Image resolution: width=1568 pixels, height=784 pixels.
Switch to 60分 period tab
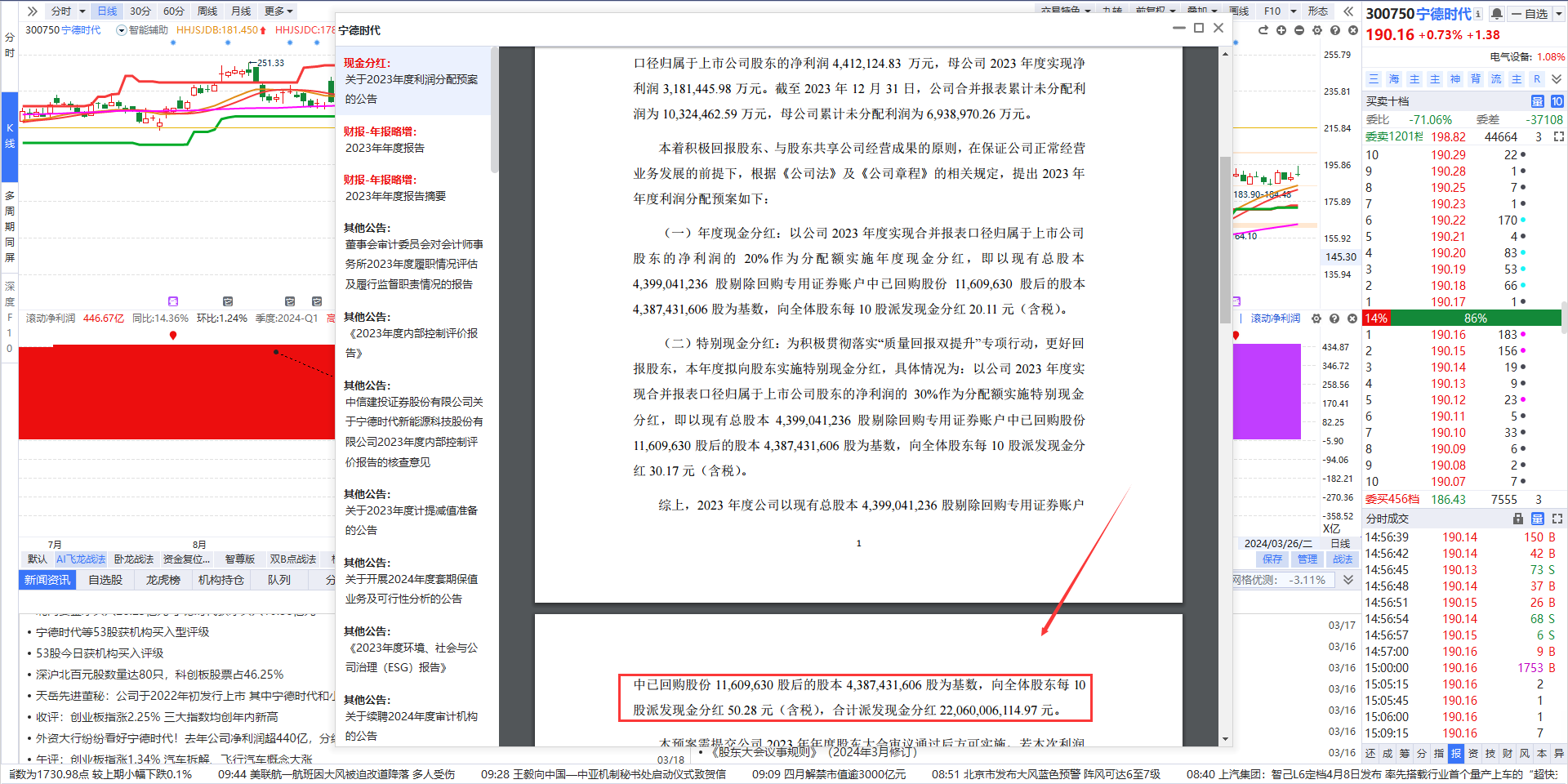pyautogui.click(x=174, y=11)
